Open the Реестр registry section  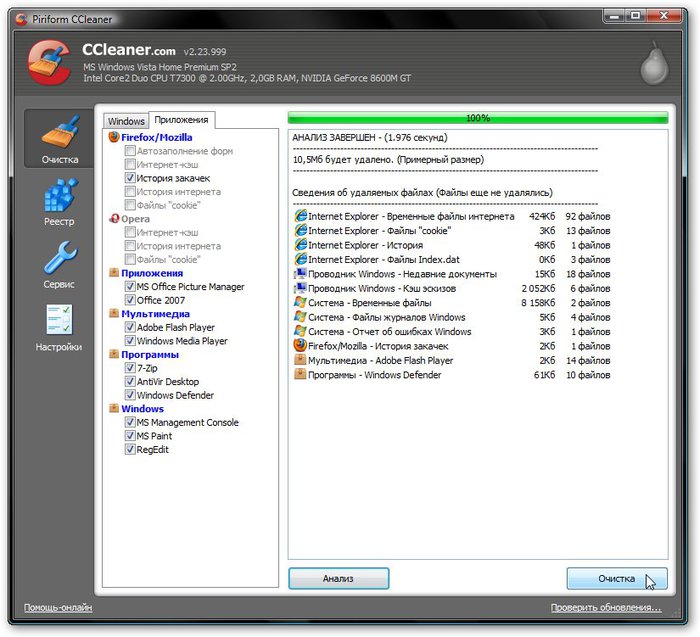59,202
